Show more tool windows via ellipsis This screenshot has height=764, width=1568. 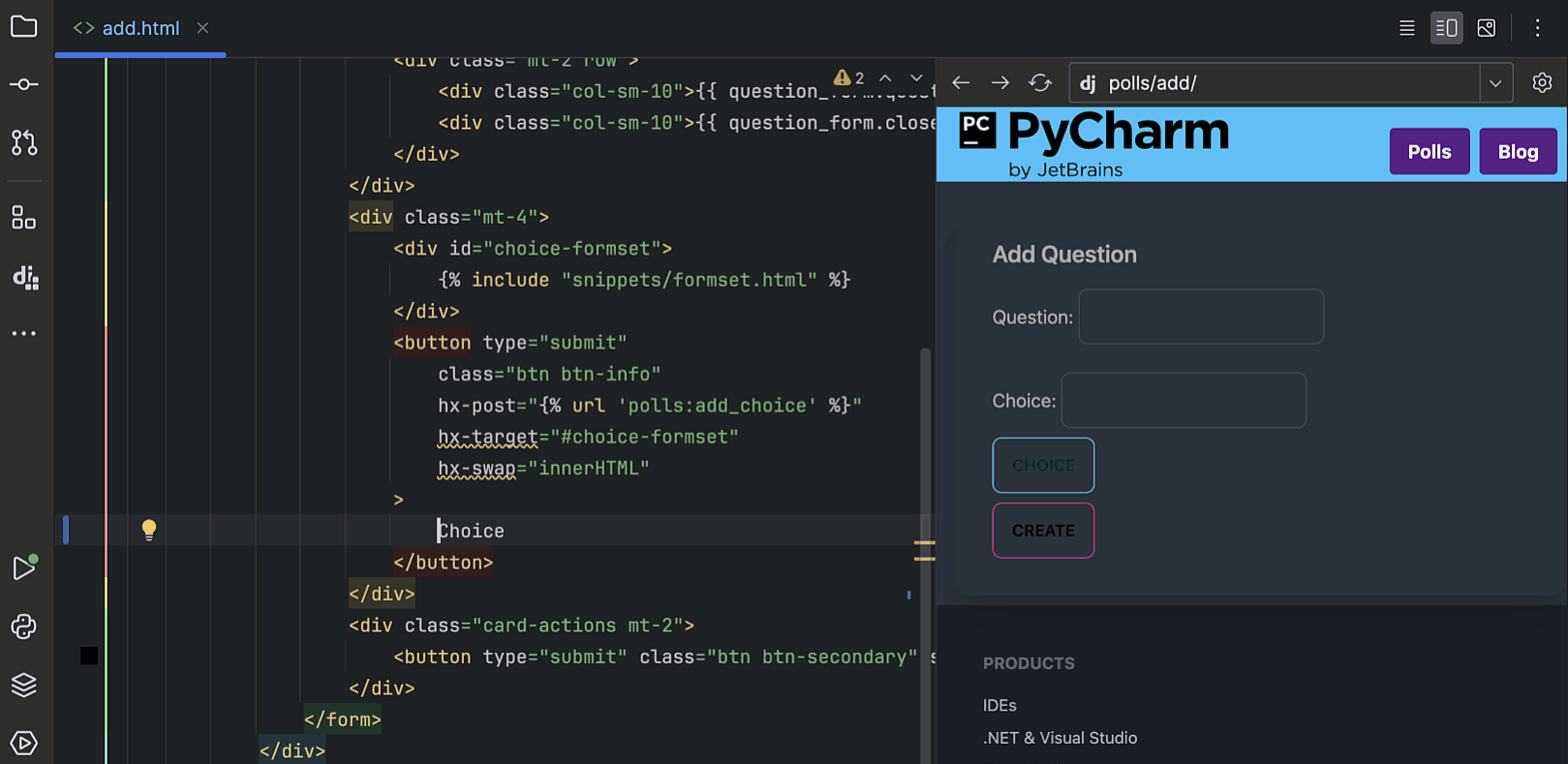[x=24, y=334]
